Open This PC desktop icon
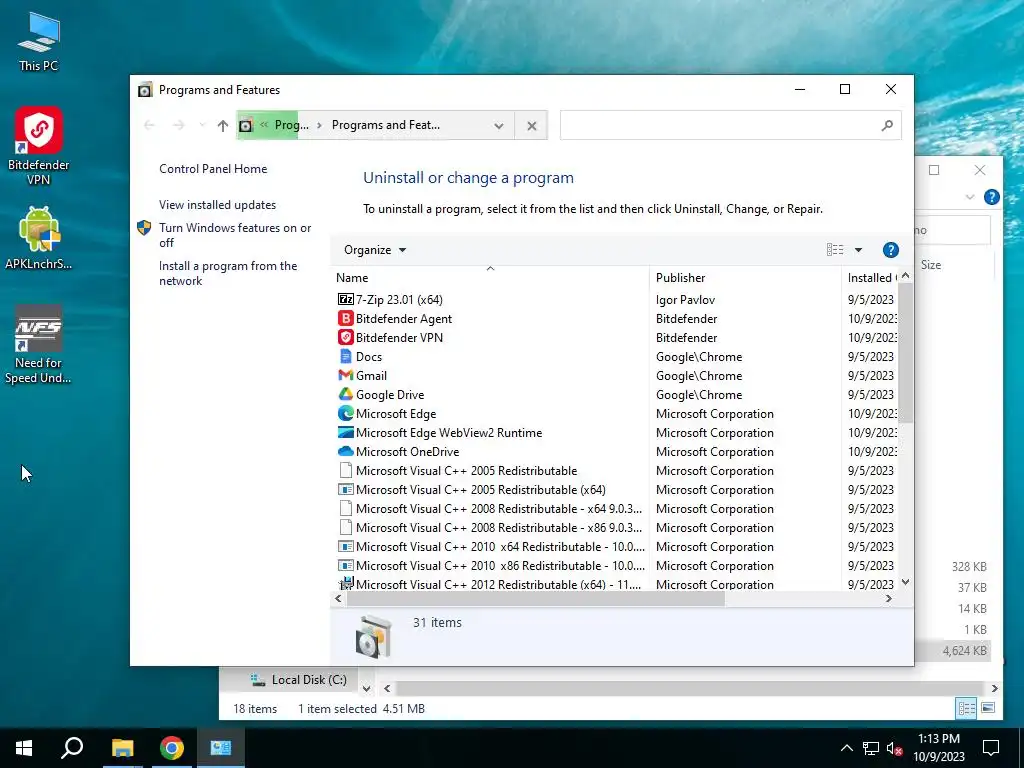This screenshot has width=1024, height=768. coord(39,42)
